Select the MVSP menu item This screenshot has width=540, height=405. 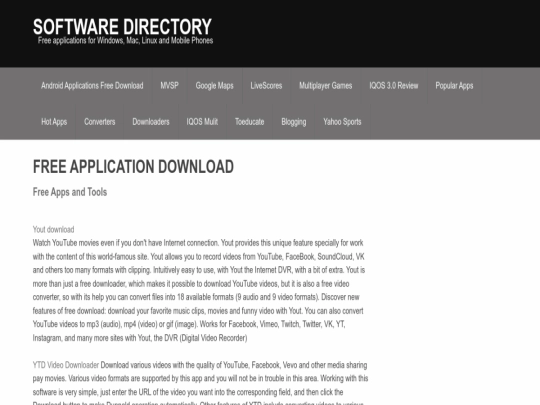pyautogui.click(x=169, y=85)
